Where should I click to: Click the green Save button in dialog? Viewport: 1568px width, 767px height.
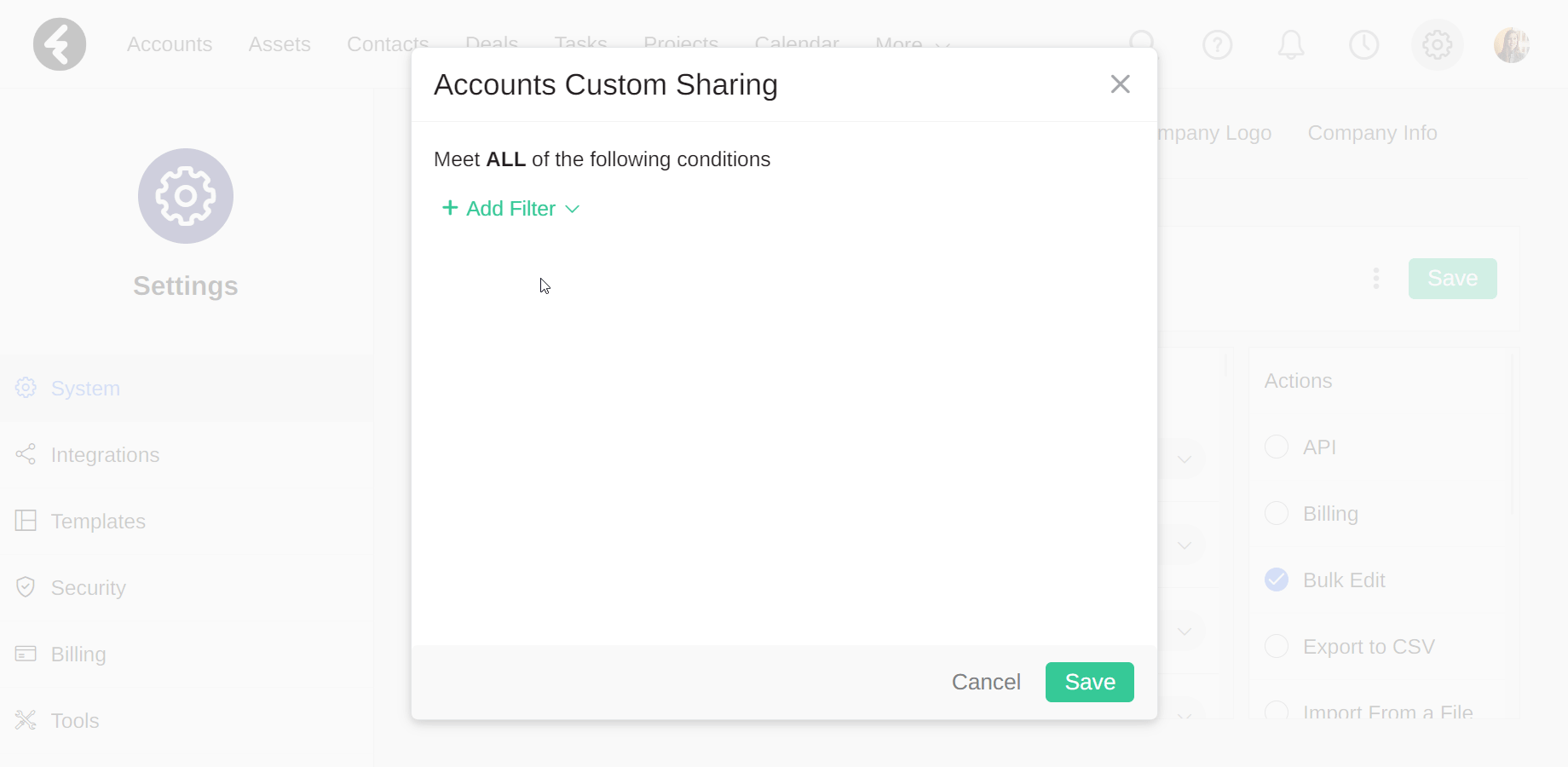coord(1089,682)
